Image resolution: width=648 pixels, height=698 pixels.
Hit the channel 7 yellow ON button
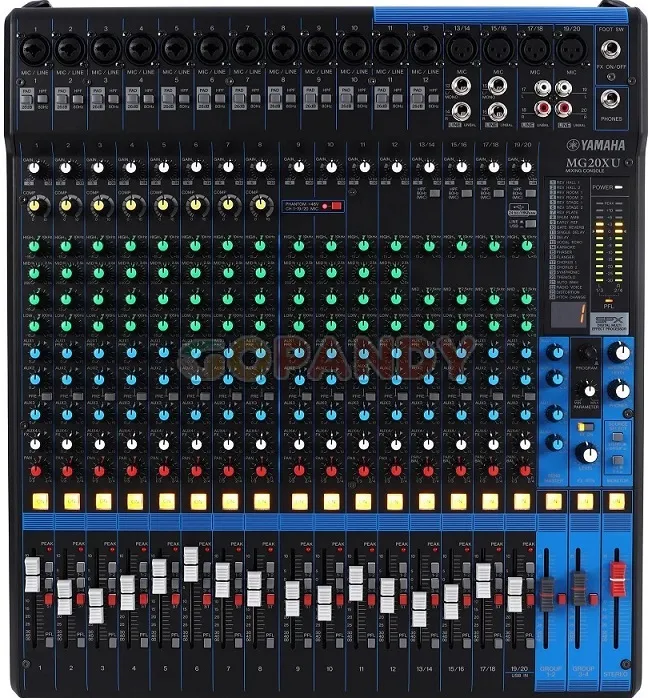pyautogui.click(x=230, y=502)
